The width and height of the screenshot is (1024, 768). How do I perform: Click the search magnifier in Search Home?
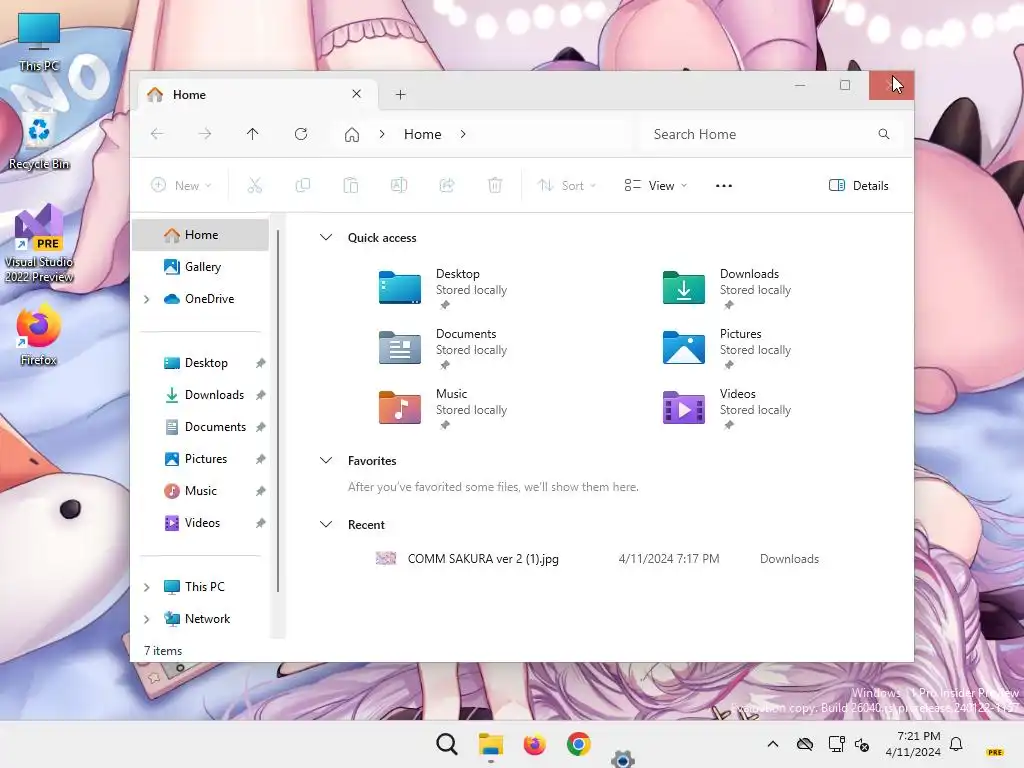click(x=884, y=134)
